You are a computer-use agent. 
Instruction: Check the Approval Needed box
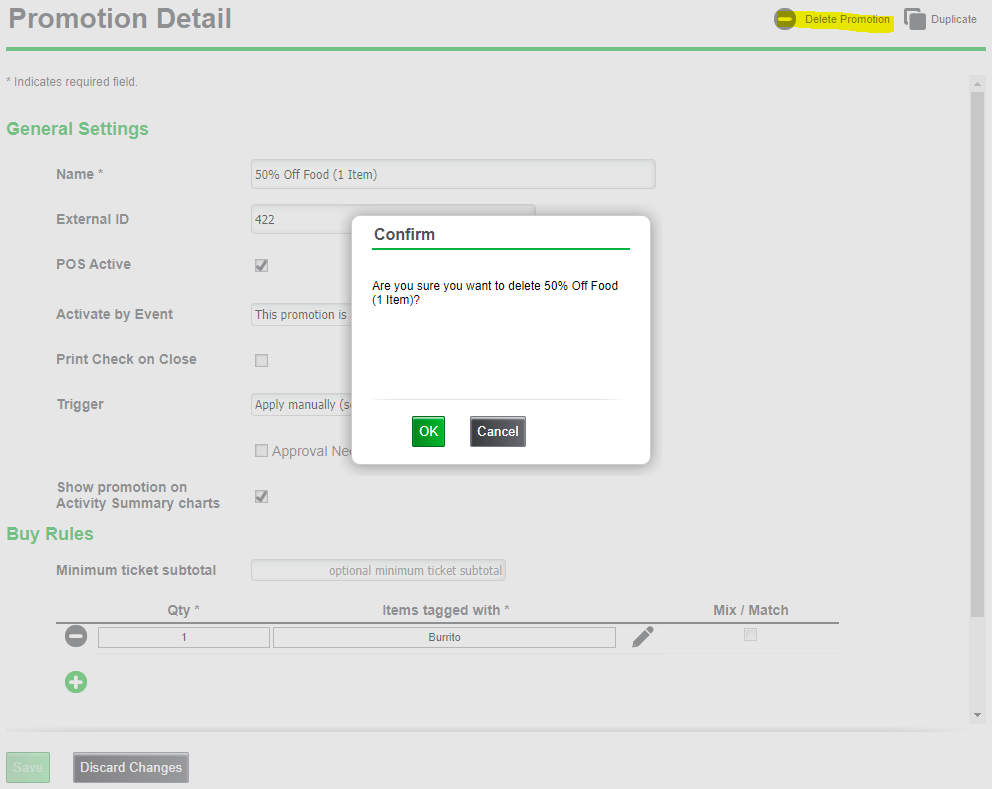point(262,451)
